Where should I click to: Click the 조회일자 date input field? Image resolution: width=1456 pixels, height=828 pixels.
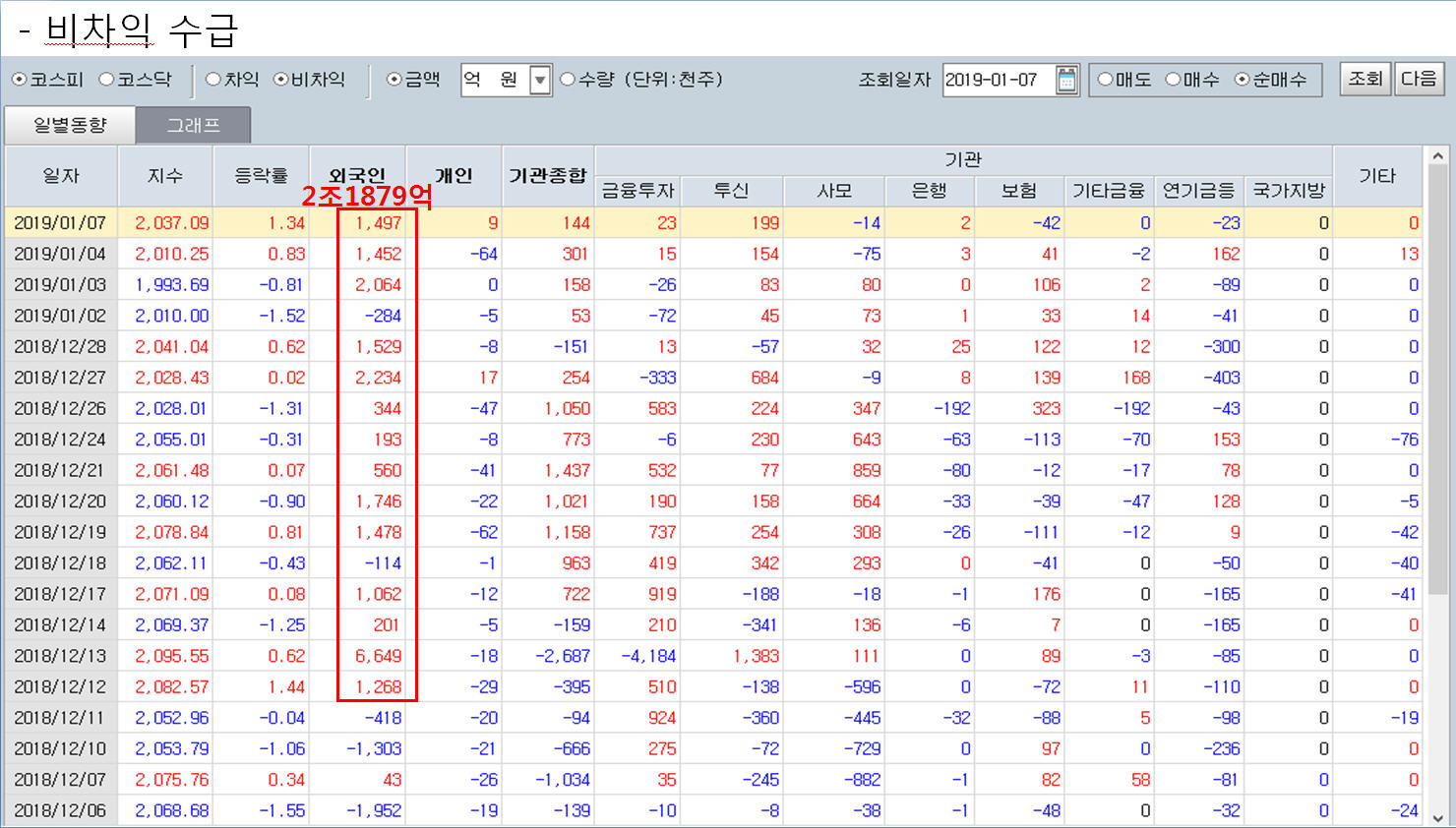tap(996, 80)
